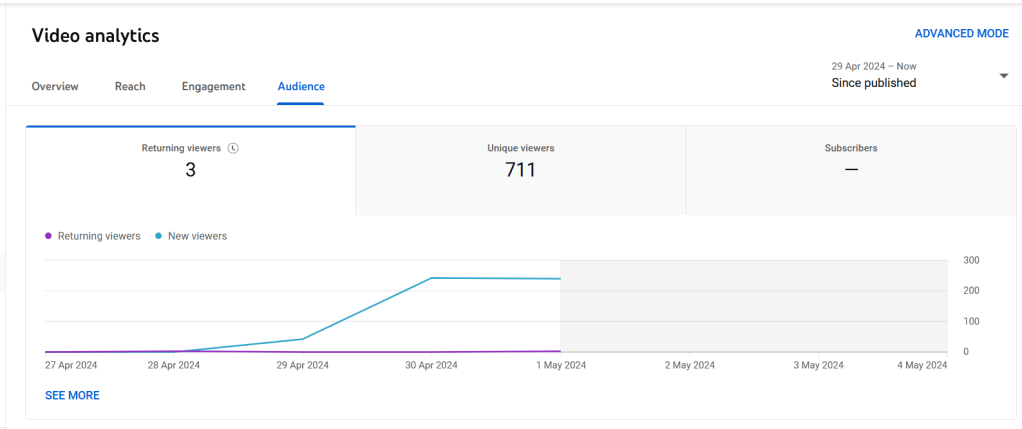Open Advanced Mode
Screen dimensions: 1022x429
click(961, 33)
